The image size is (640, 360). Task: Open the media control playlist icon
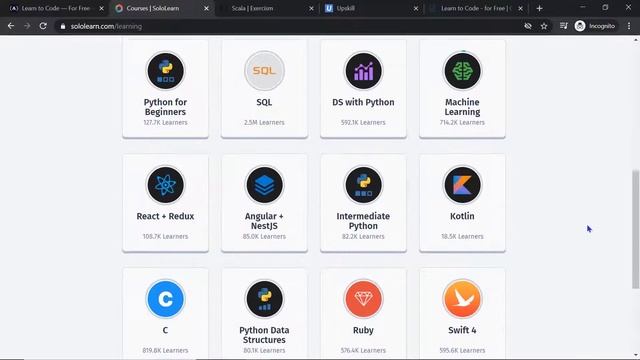[564, 26]
